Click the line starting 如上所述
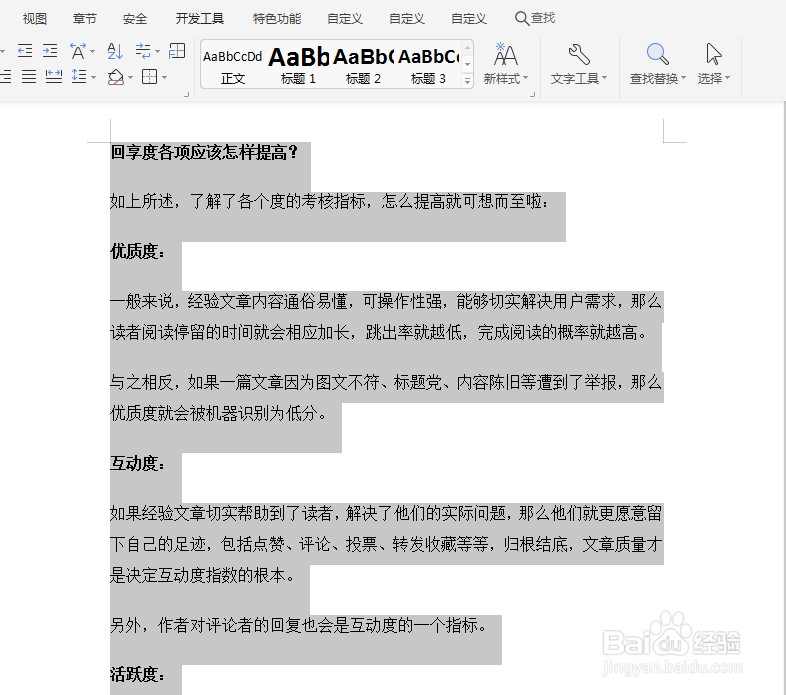This screenshot has height=695, width=786. tap(330, 201)
